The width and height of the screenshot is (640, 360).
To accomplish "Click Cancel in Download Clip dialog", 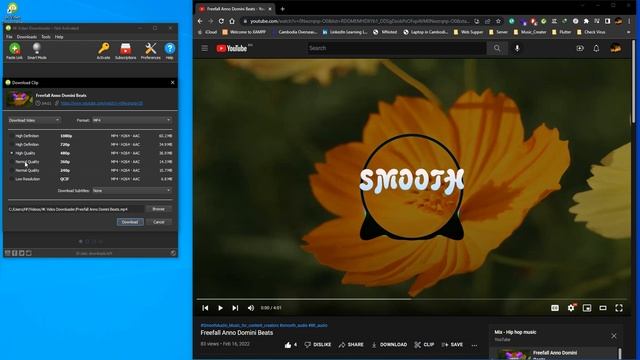I will pos(158,222).
